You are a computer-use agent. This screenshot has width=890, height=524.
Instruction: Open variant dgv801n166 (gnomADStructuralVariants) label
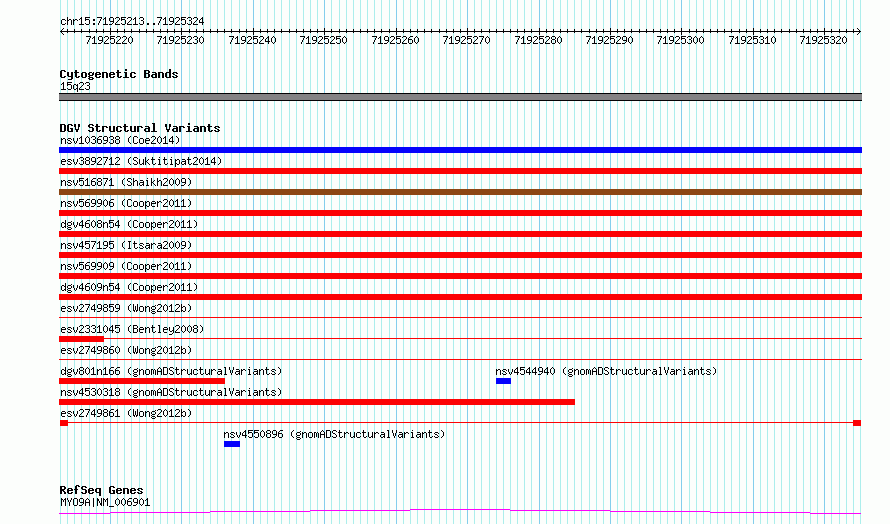[171, 371]
